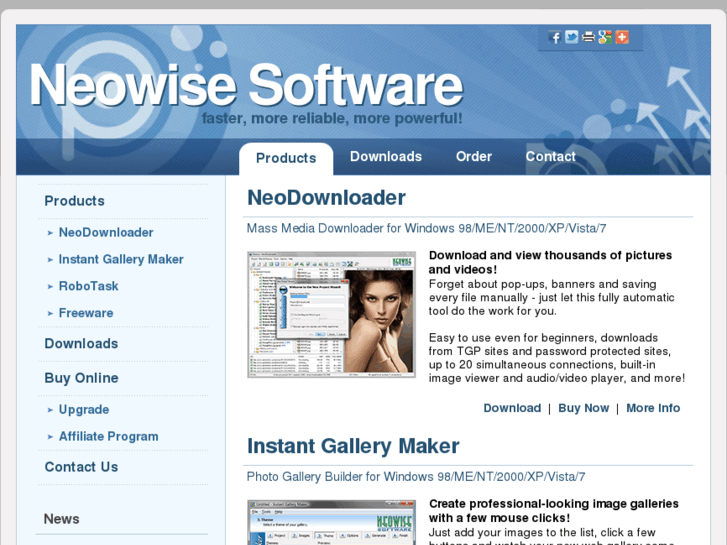The image size is (727, 545).
Task: Click the arrow bullet beside Upgrade
Action: pyautogui.click(x=50, y=410)
